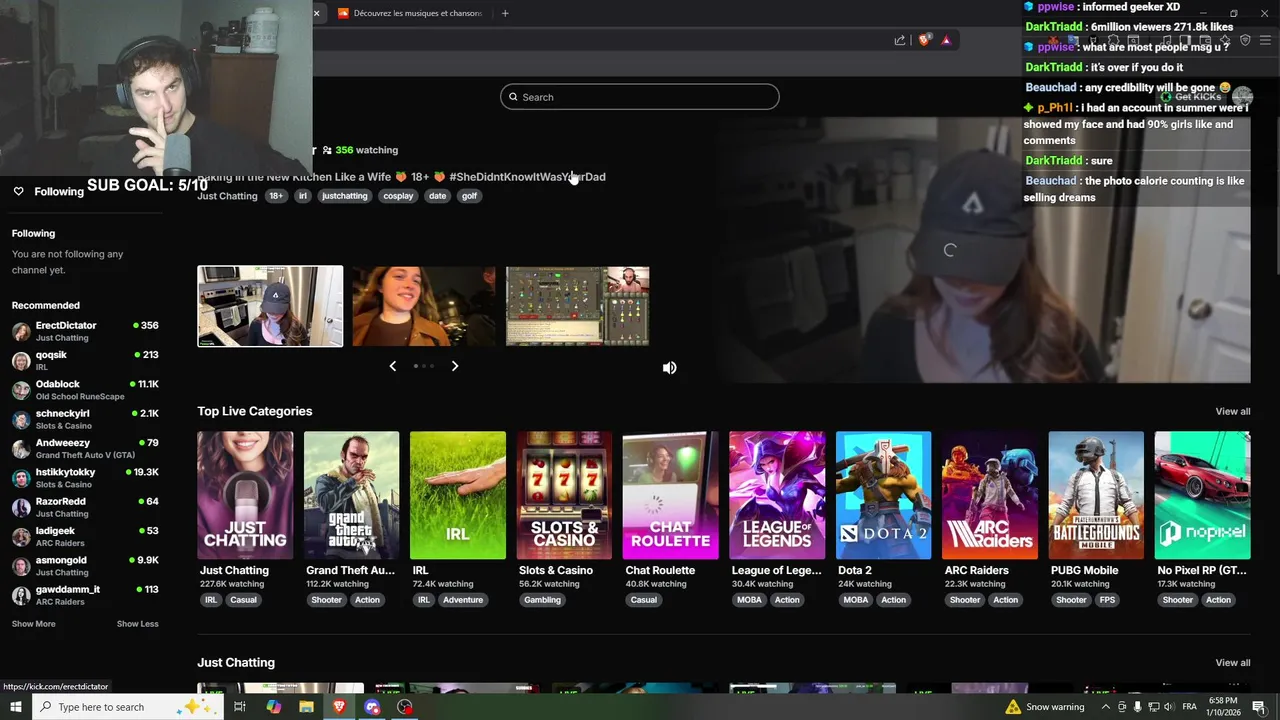Open File Explorer from the taskbar
The height and width of the screenshot is (720, 1280).
[x=306, y=707]
